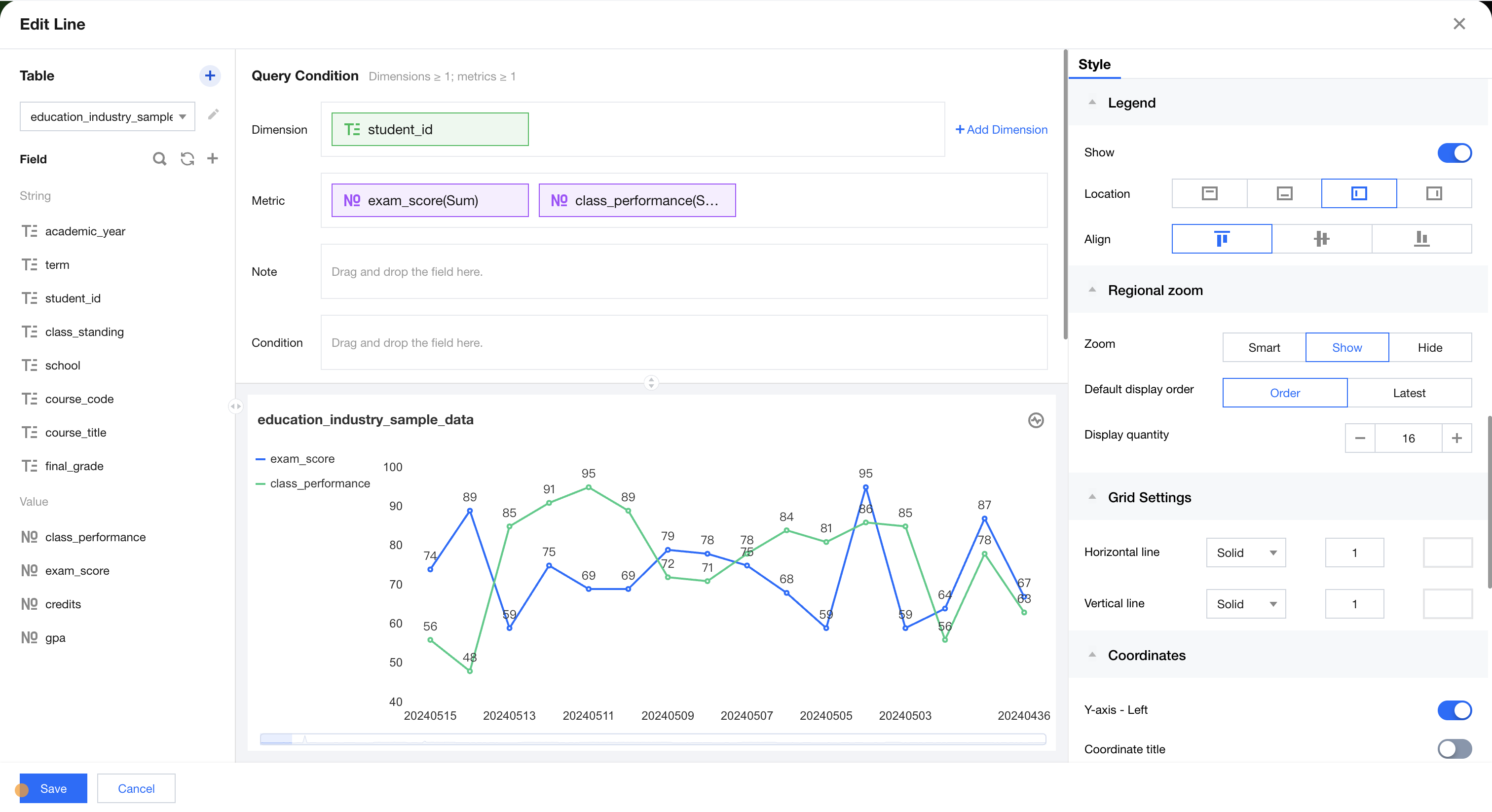Open Horizontal line style dropdown

(x=1245, y=553)
